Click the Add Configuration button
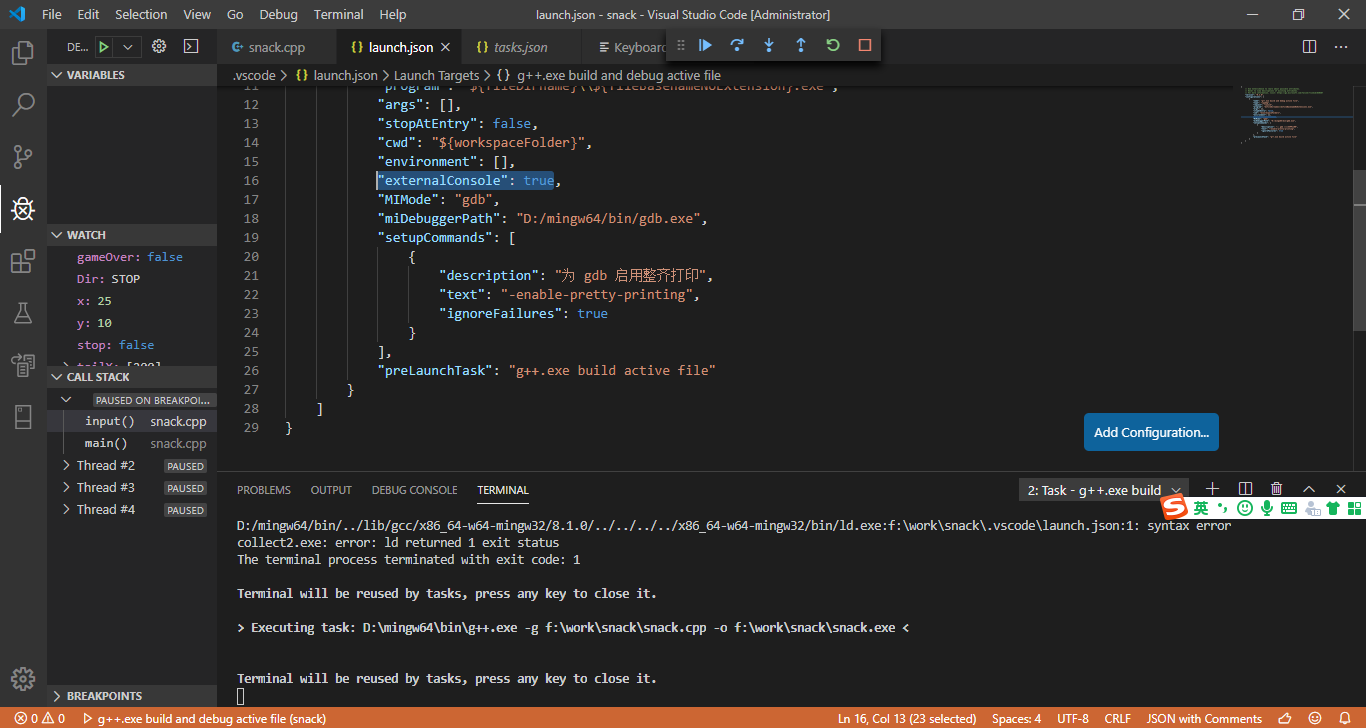 1151,432
